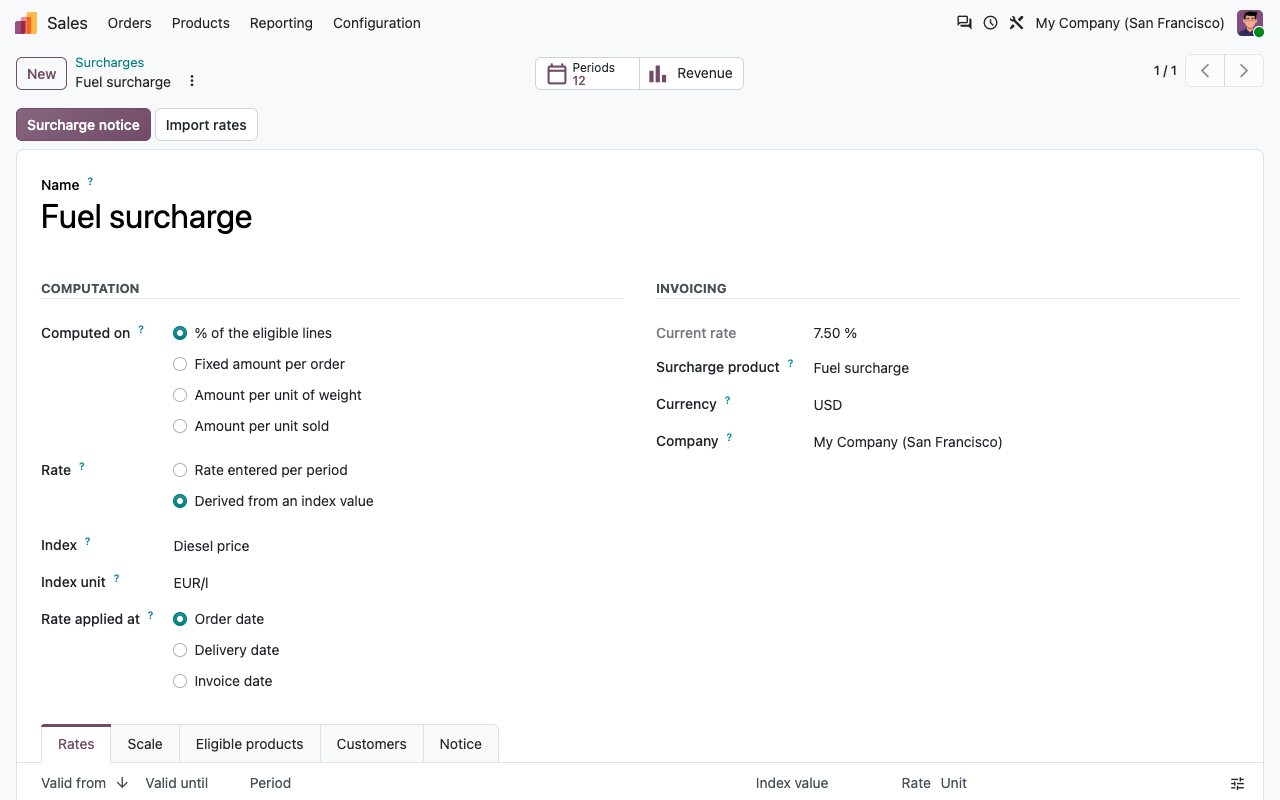
Task: Click the user avatar in top bar
Action: [1250, 23]
